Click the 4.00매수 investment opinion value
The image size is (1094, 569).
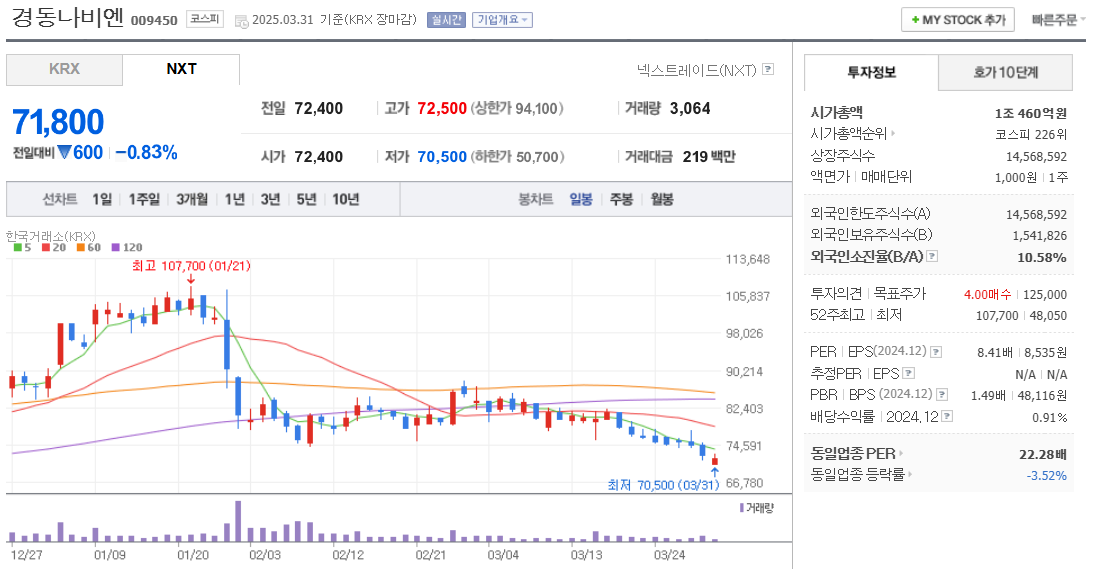(987, 295)
